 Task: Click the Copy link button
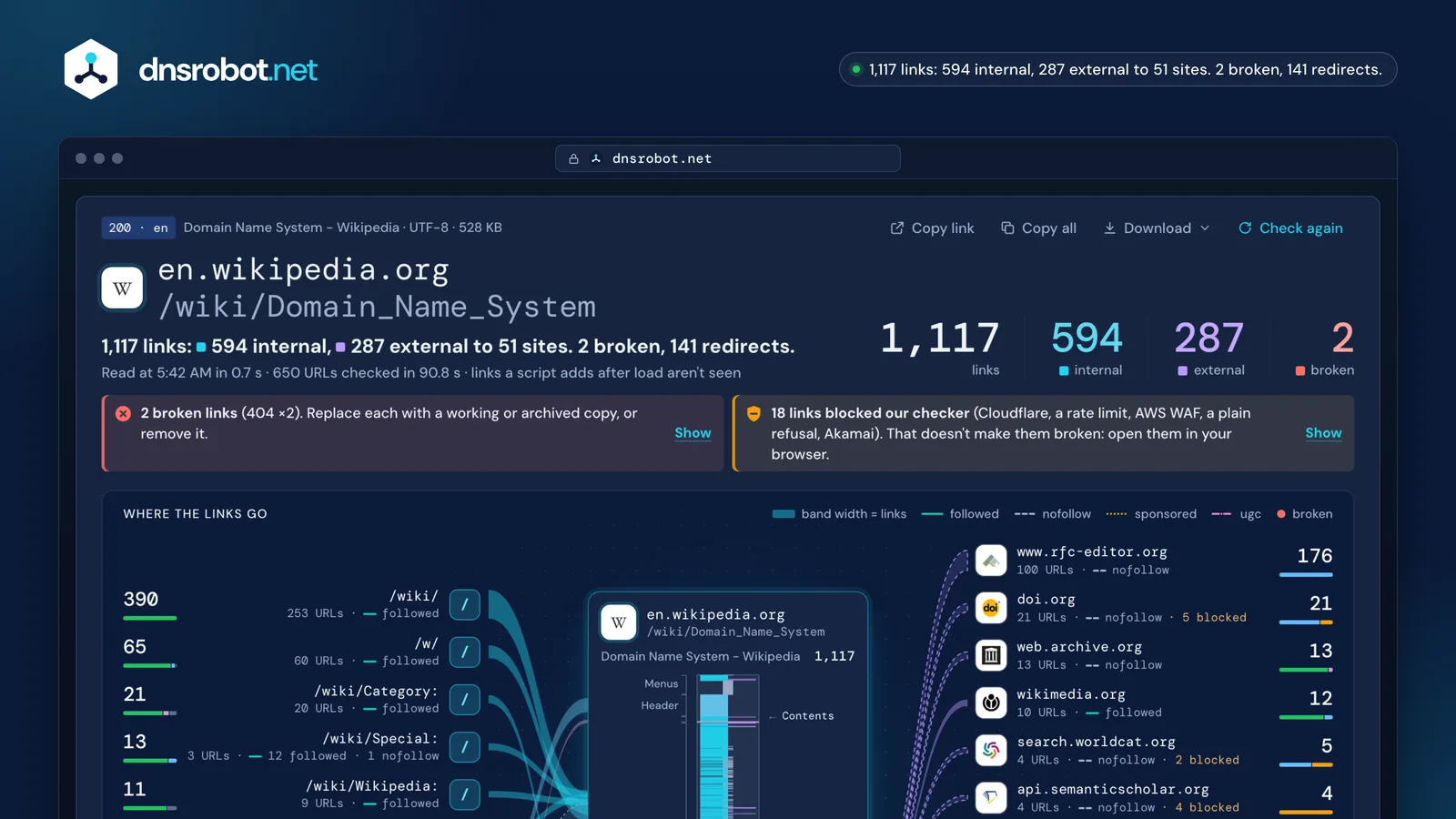coord(932,228)
